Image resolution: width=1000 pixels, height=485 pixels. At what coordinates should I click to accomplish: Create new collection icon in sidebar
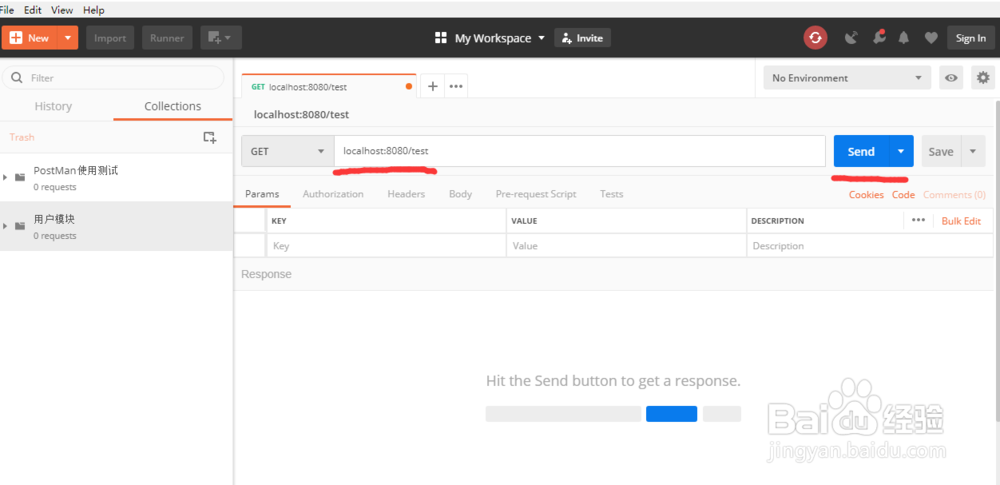click(210, 137)
